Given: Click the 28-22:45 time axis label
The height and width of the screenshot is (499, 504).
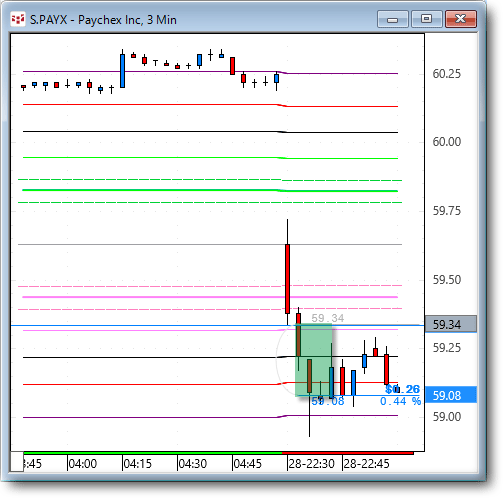Looking at the screenshot, I should (x=366, y=464).
